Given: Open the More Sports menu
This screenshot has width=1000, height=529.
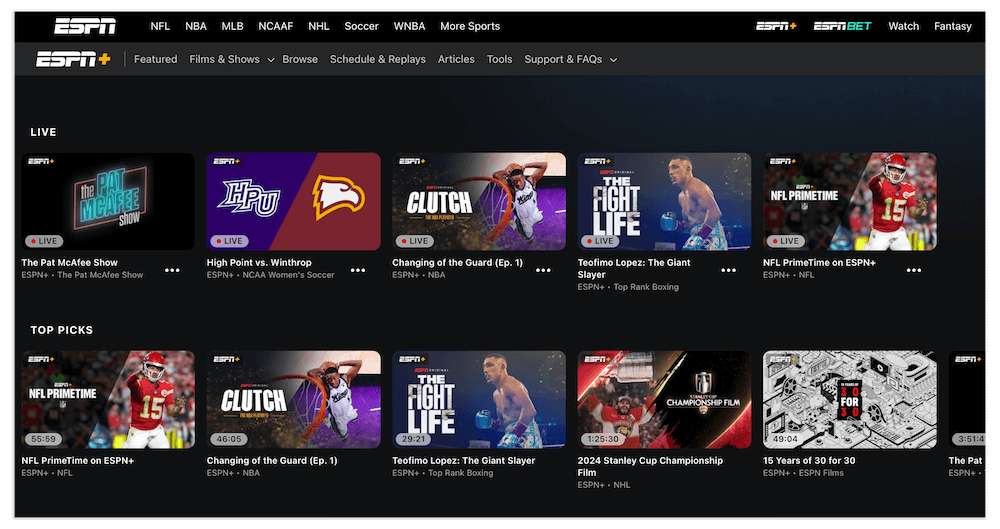Looking at the screenshot, I should click(x=470, y=26).
